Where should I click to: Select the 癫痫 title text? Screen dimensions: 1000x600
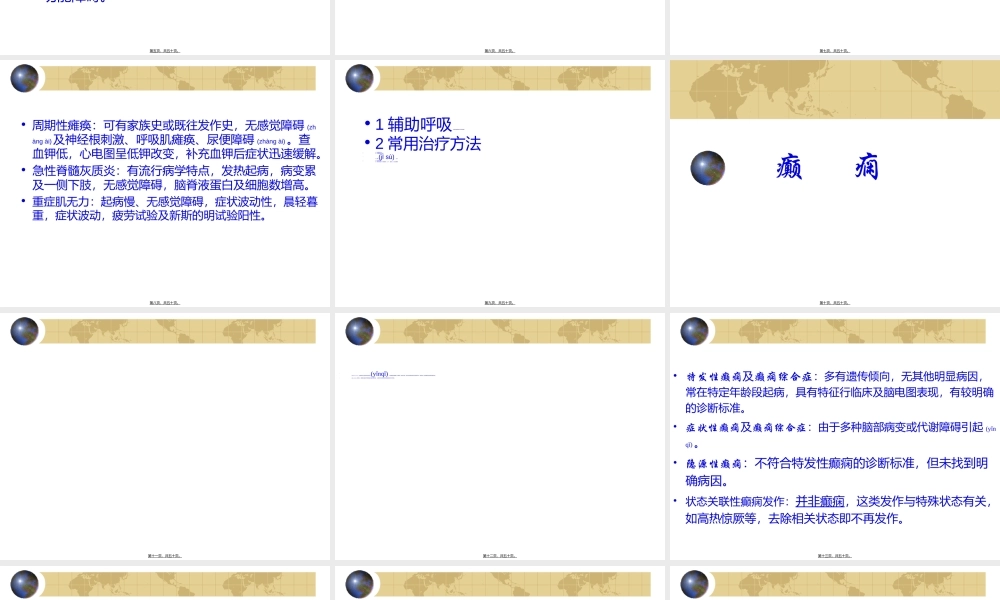point(827,168)
